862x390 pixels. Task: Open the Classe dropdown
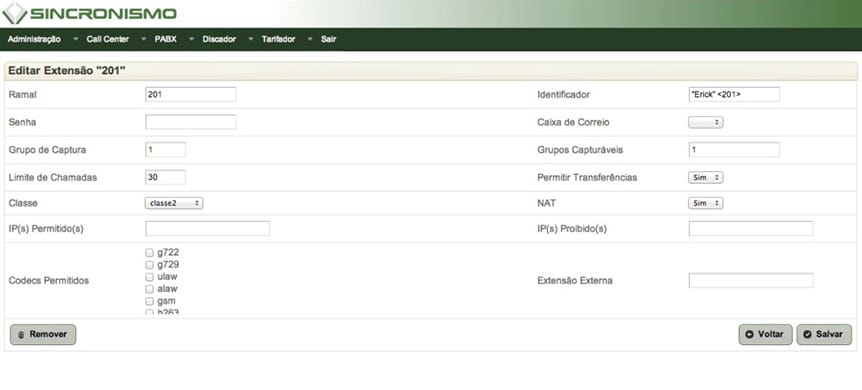point(174,203)
